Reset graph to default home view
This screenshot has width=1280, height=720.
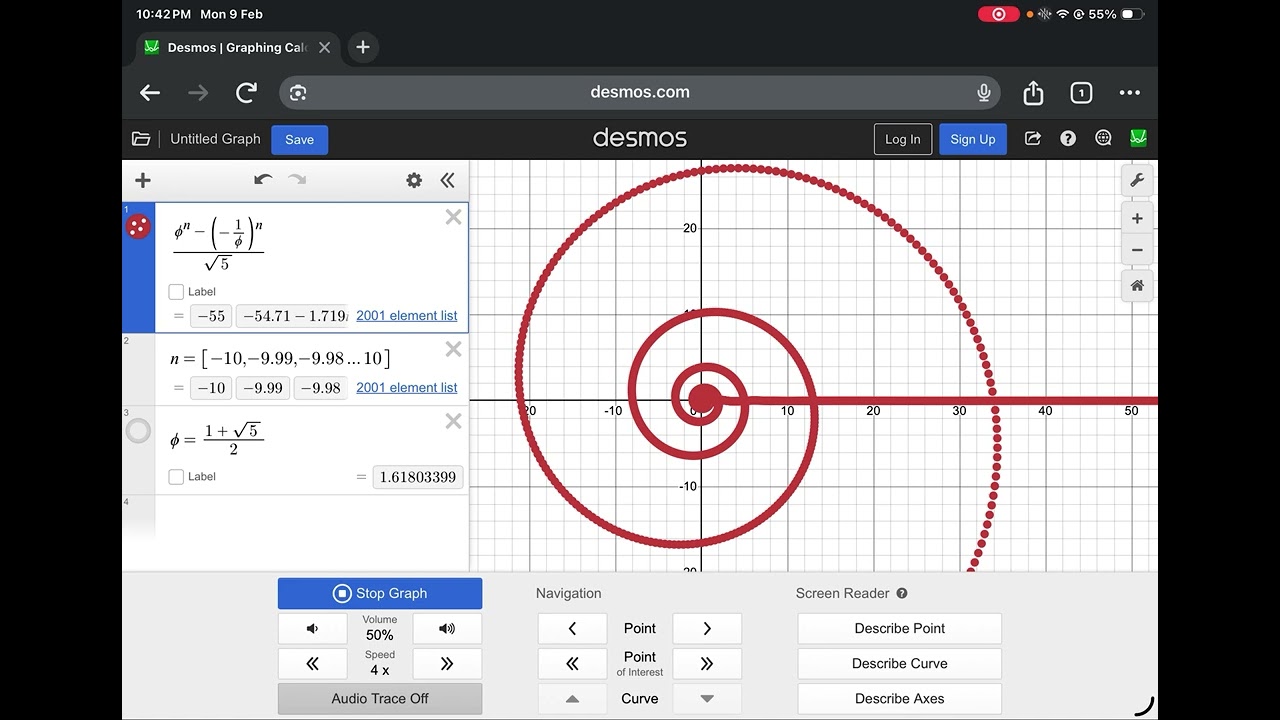point(1137,286)
